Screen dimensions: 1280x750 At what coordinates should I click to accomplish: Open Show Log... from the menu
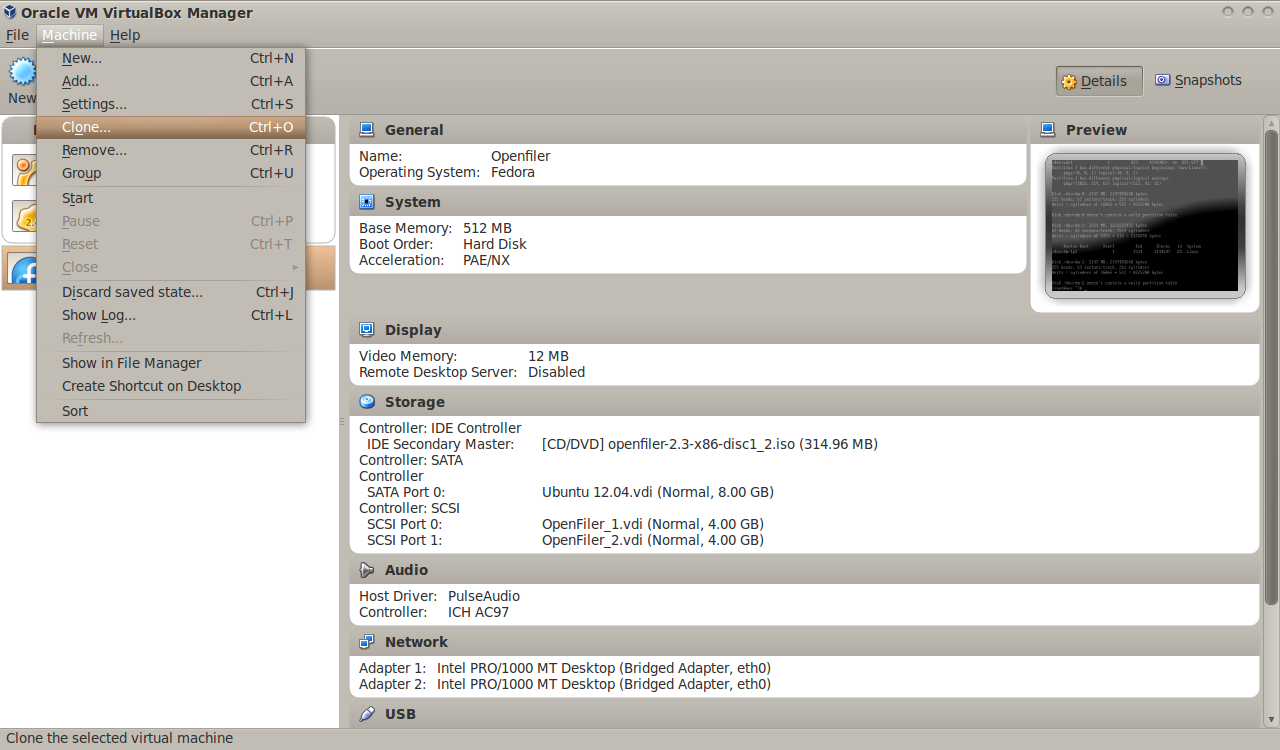(171, 315)
